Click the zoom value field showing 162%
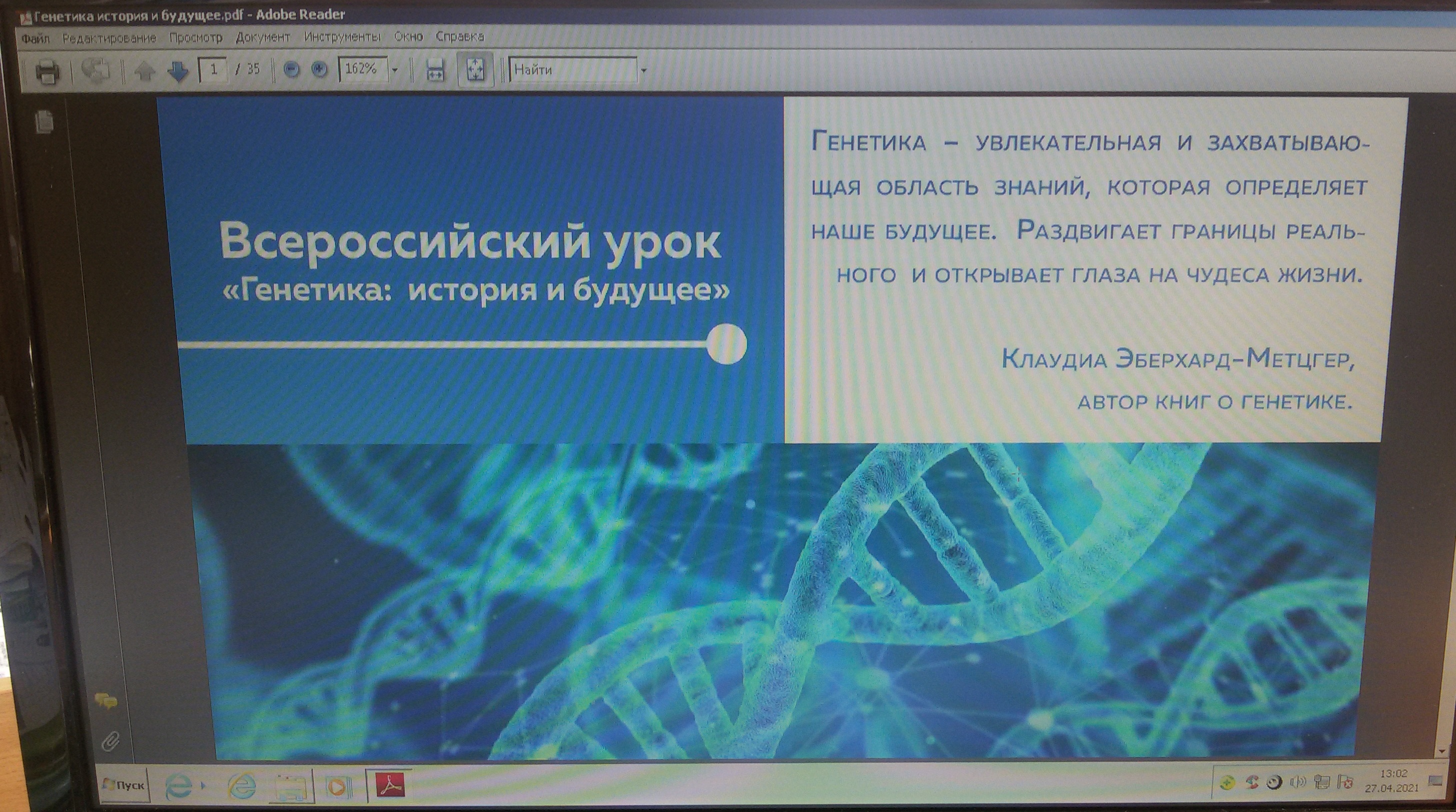The image size is (1456, 812). click(x=362, y=69)
